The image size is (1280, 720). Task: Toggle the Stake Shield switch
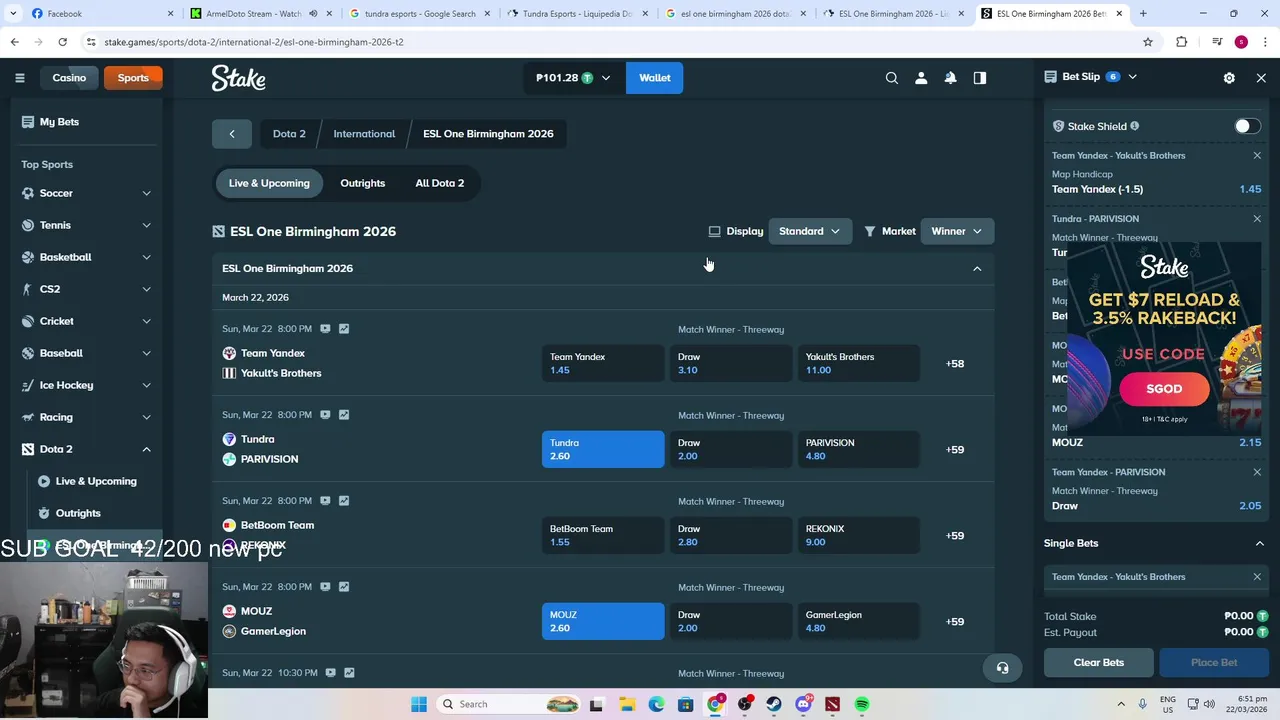[x=1245, y=126]
